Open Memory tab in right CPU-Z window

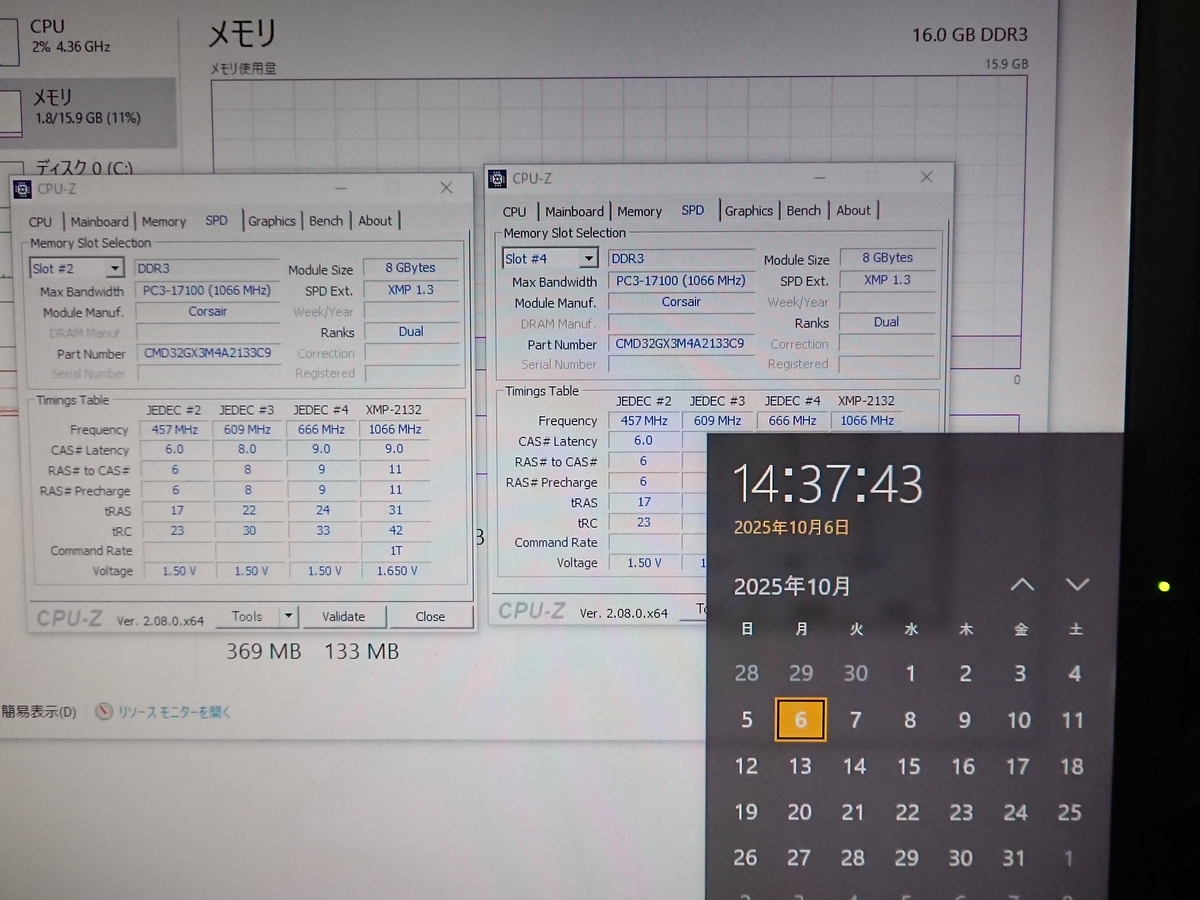click(639, 212)
